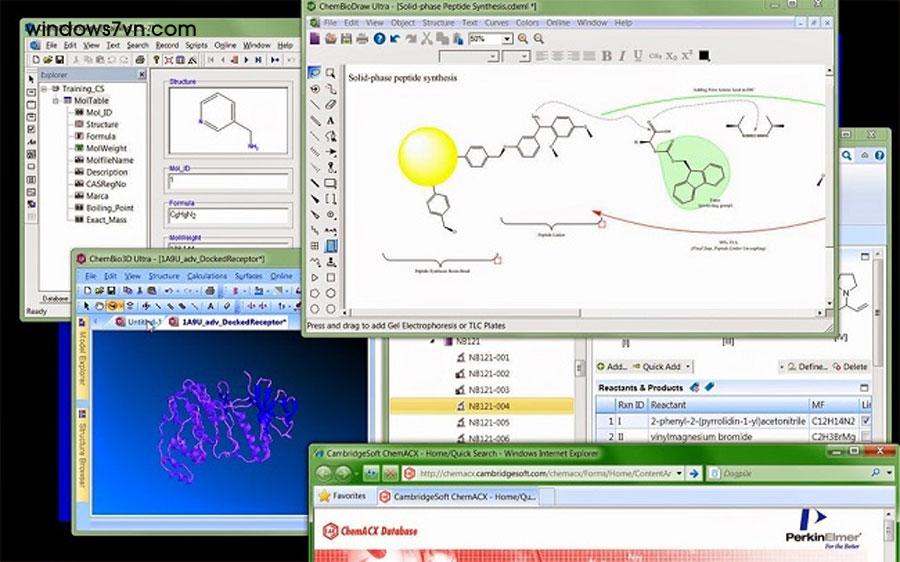The image size is (900, 562).
Task: Click the New document icon in ChemFinder toolbar
Action: (x=36, y=60)
